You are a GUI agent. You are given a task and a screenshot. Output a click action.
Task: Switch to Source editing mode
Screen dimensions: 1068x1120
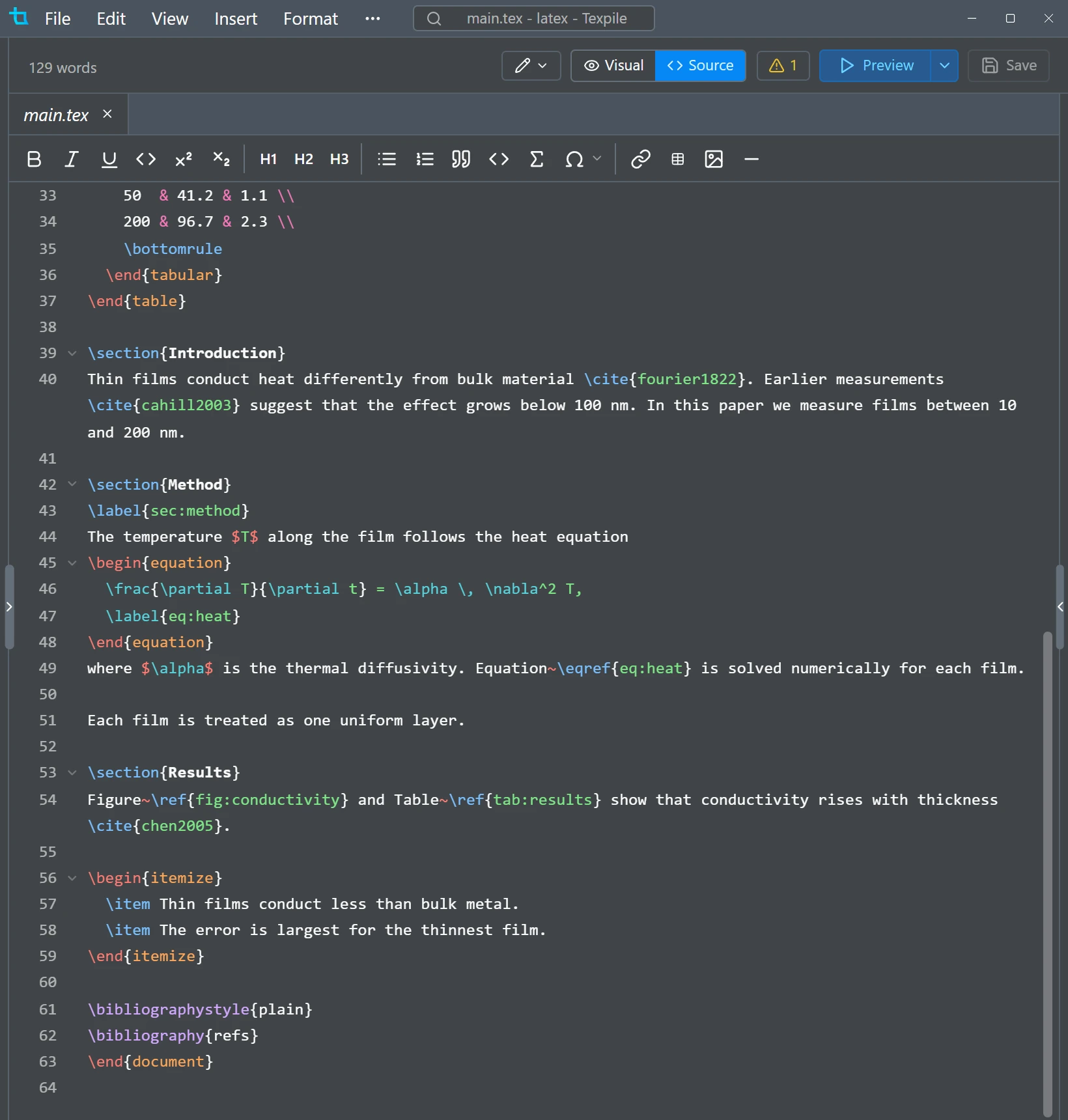(700, 65)
